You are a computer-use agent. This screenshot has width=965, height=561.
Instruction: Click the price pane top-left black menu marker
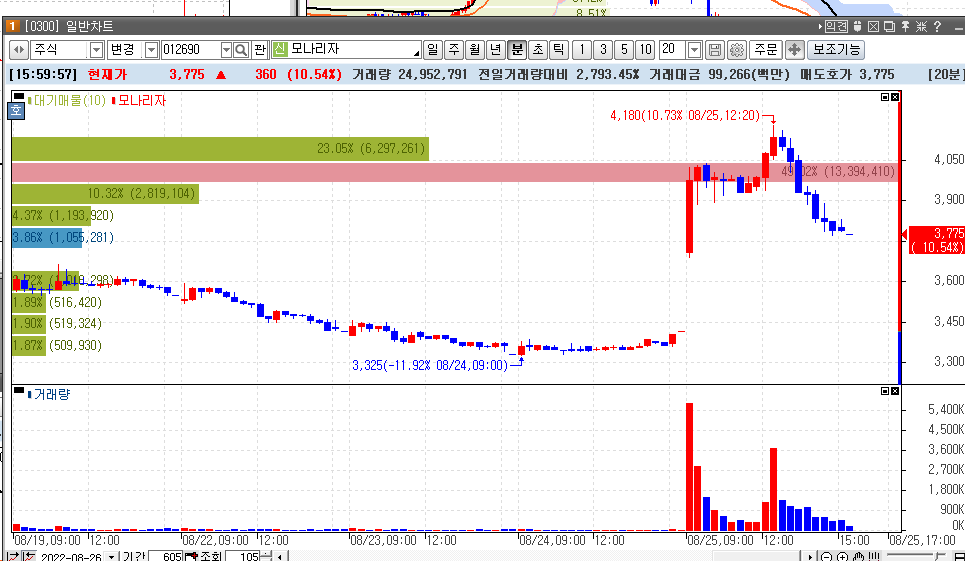click(x=18, y=97)
